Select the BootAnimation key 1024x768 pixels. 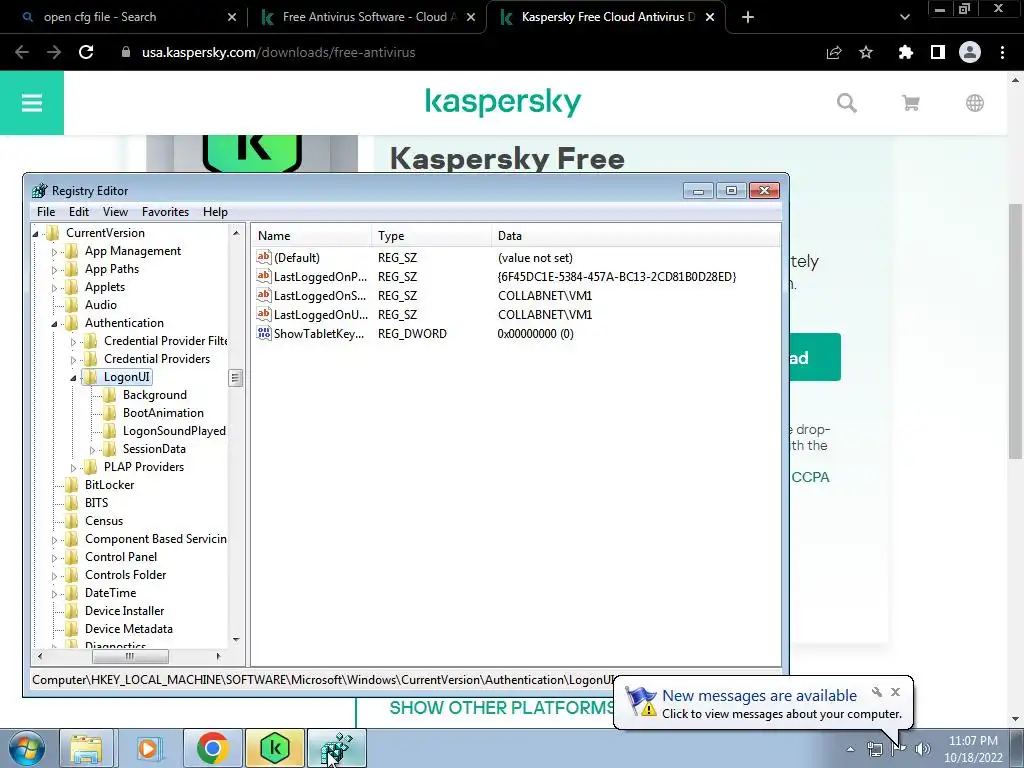(163, 413)
